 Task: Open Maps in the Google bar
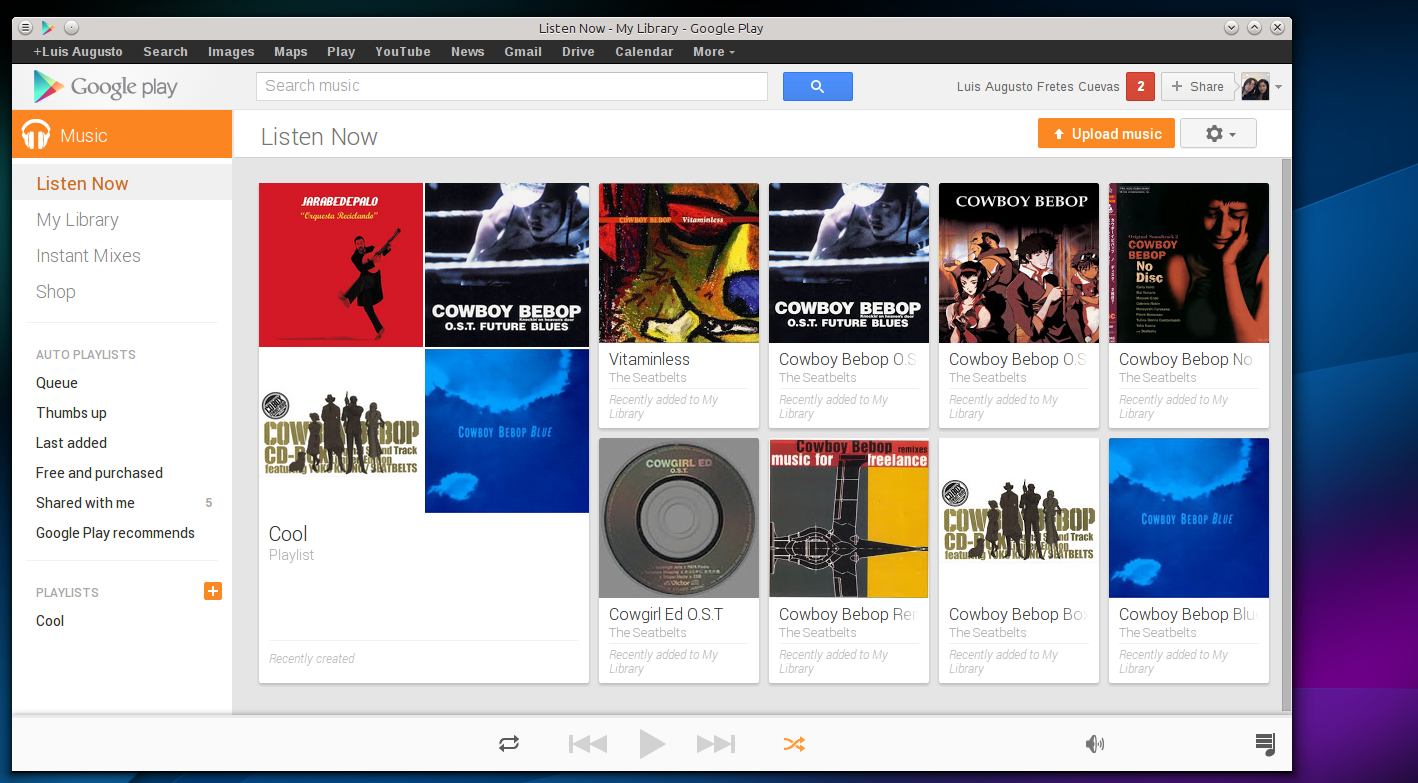click(x=291, y=52)
